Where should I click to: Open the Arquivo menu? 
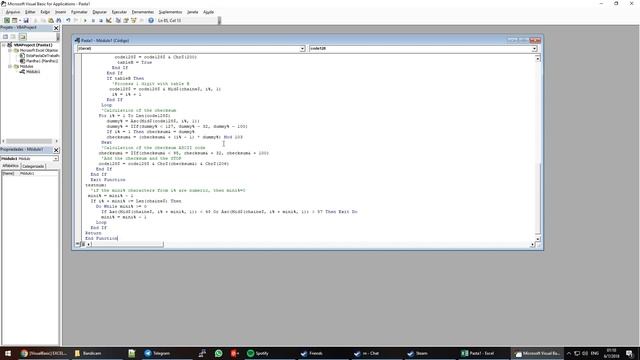[13, 12]
